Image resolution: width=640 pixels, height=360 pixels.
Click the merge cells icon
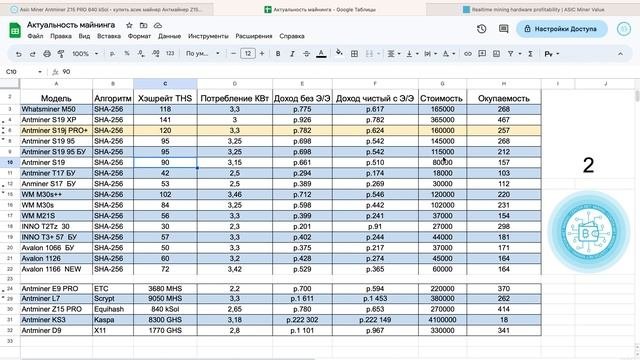click(369, 53)
